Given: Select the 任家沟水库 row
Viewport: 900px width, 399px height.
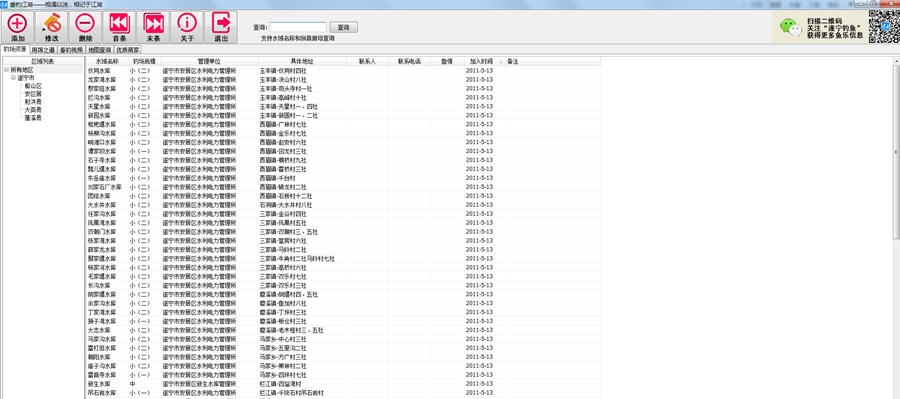Looking at the screenshot, I should tap(343, 214).
